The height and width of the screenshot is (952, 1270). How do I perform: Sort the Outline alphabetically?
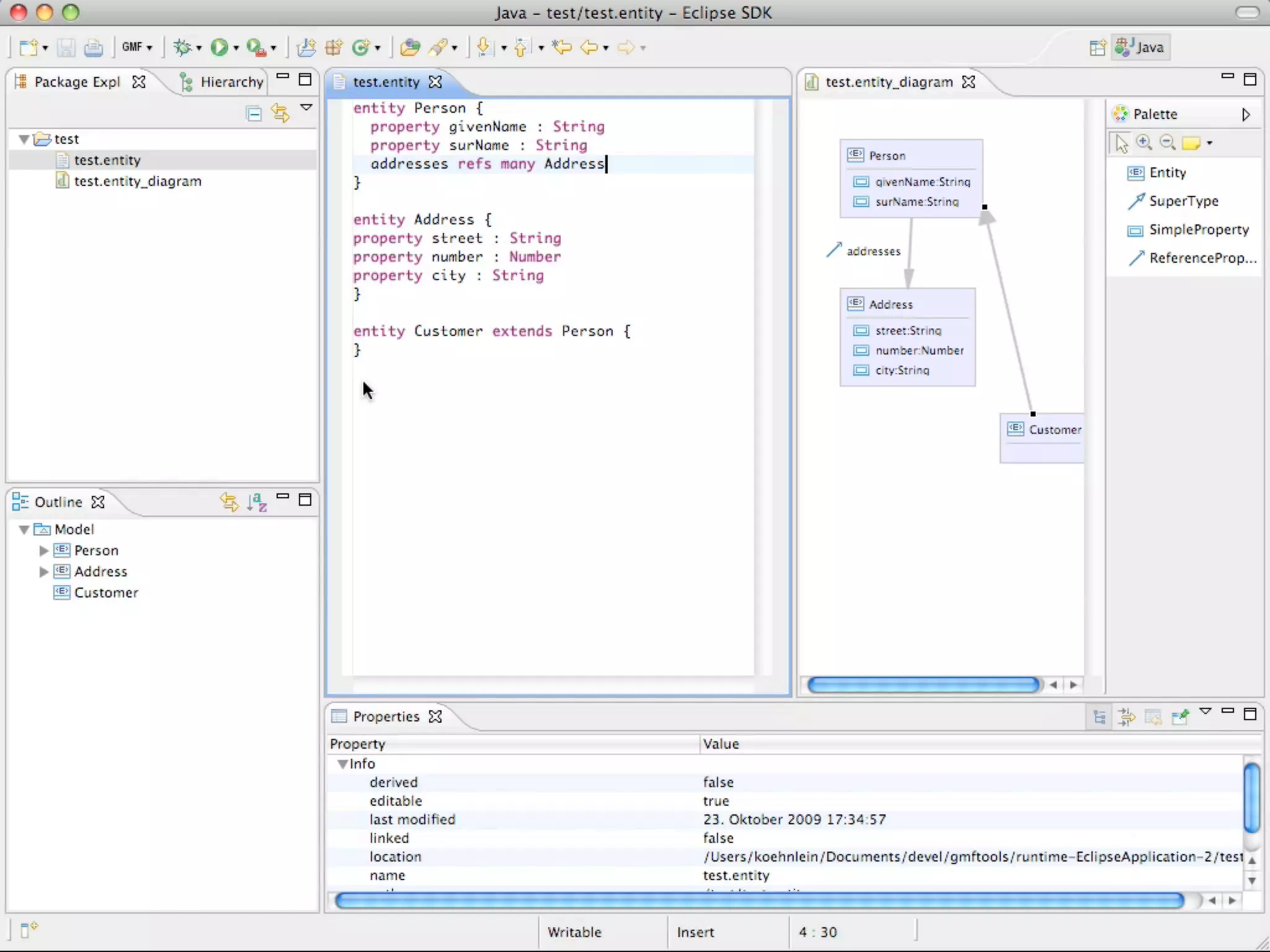257,501
